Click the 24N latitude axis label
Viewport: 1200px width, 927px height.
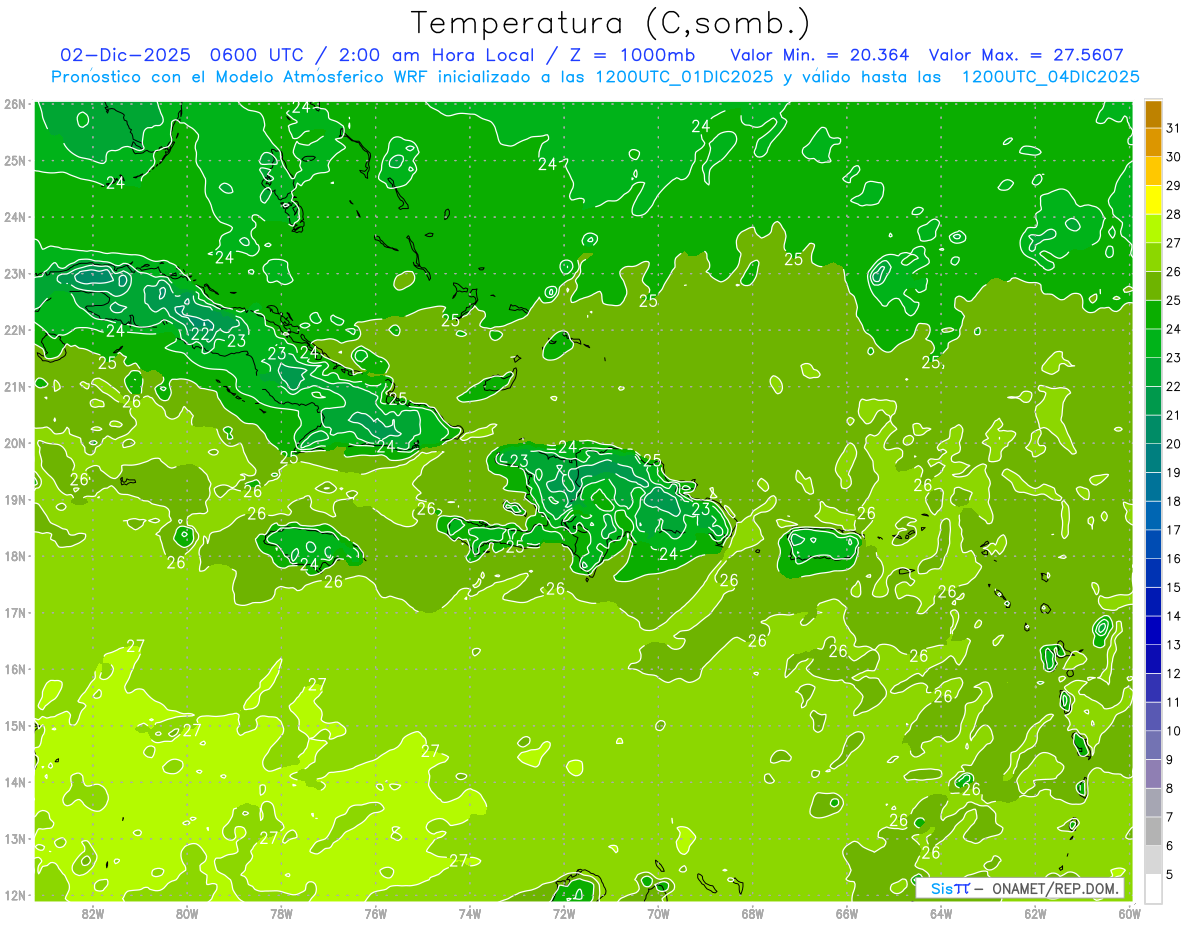point(14,217)
